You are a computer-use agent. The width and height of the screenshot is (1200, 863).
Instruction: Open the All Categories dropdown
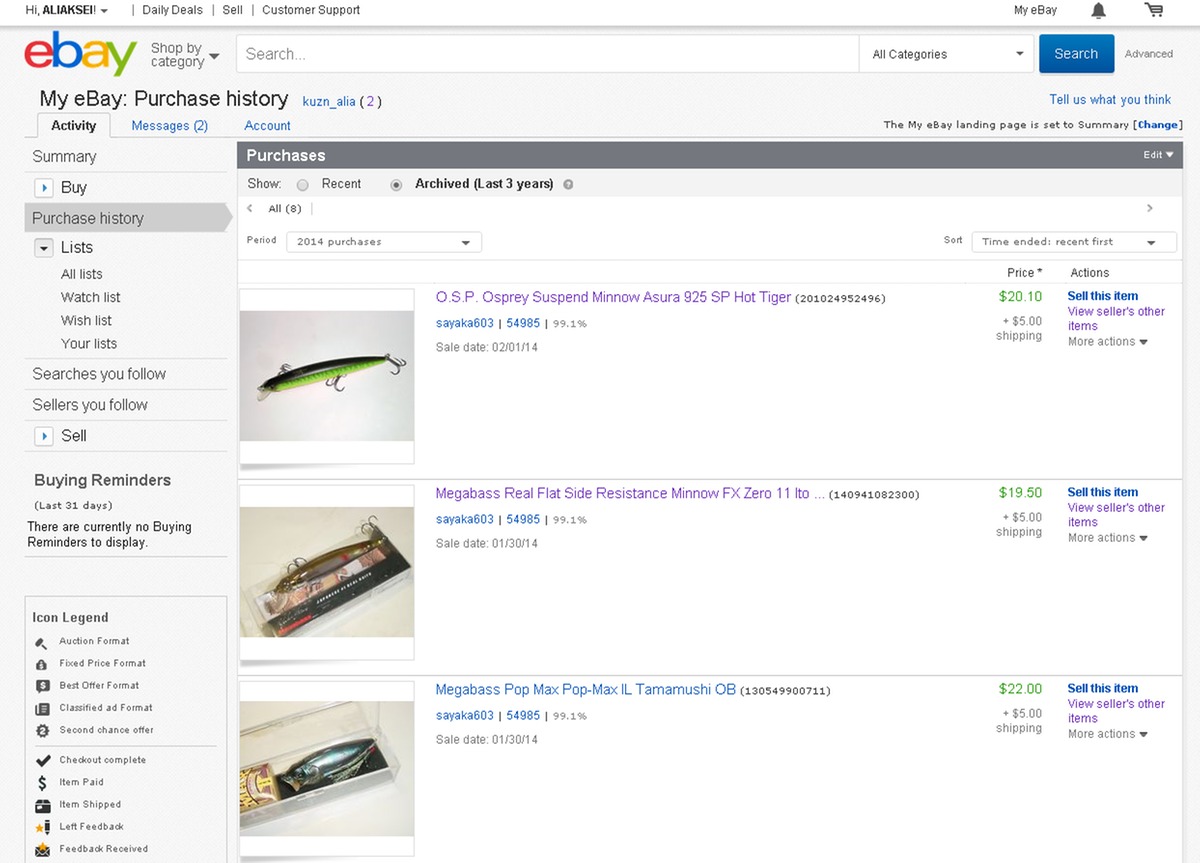946,54
